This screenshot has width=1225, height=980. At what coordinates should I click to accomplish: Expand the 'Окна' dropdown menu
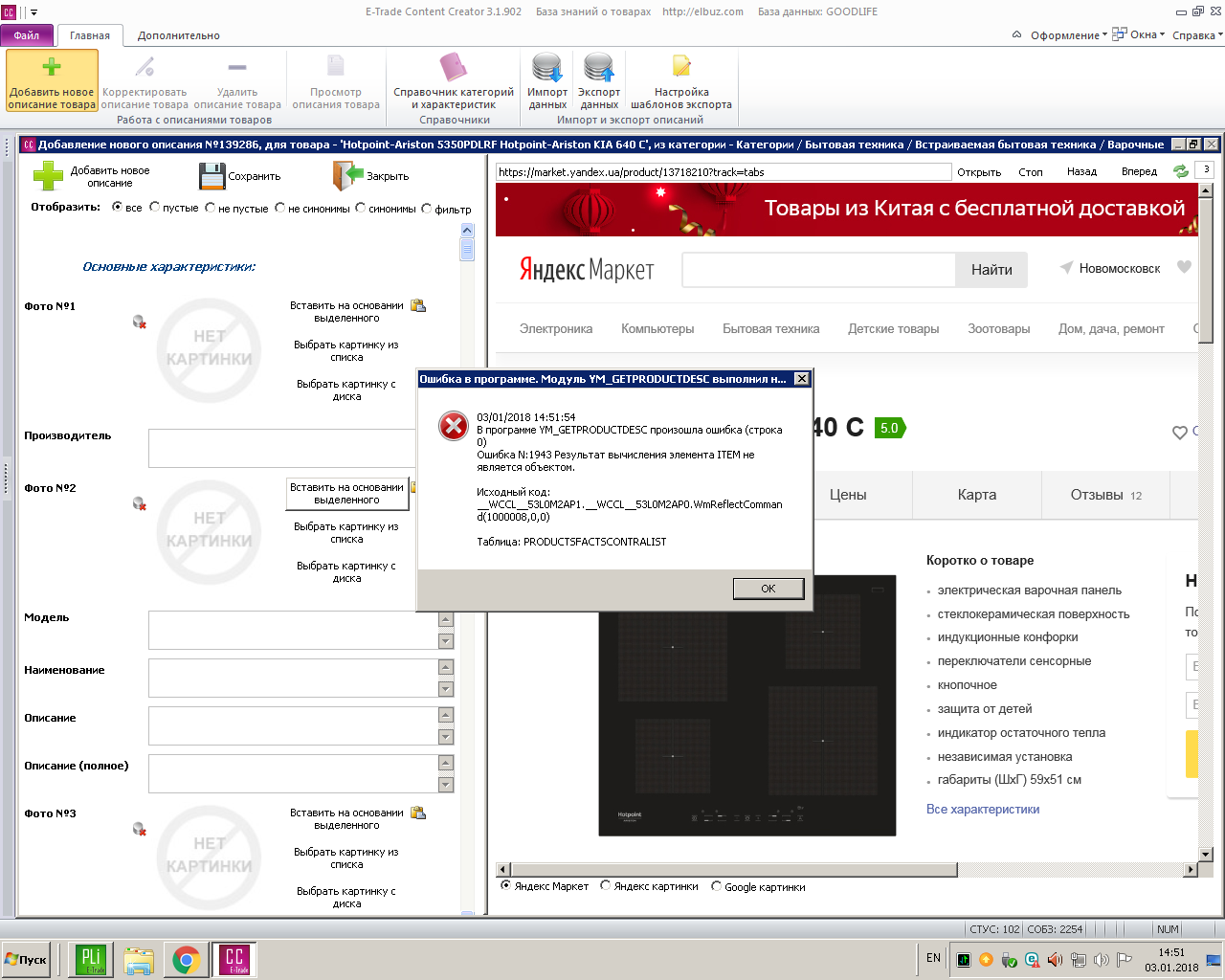tap(1139, 34)
